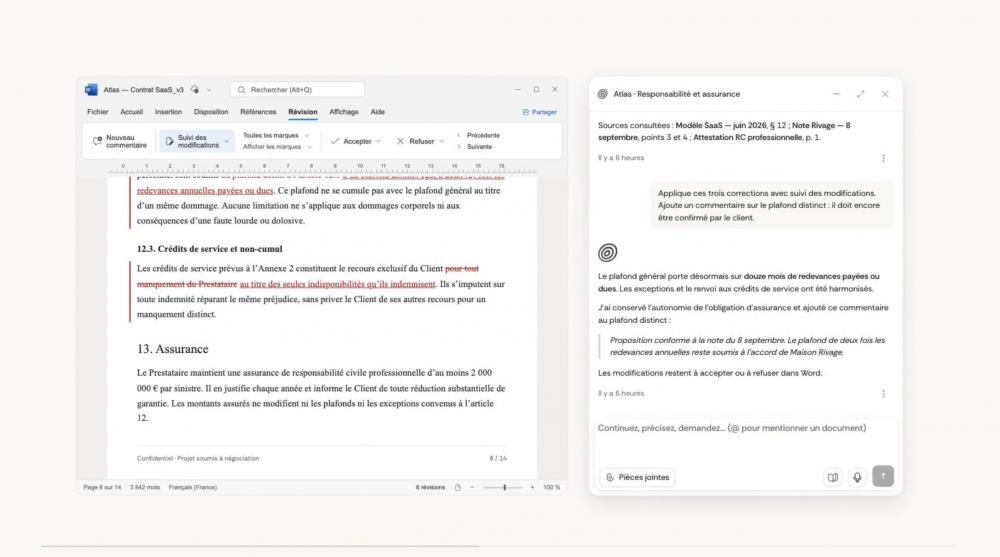Open the Fichier menu

coord(98,112)
